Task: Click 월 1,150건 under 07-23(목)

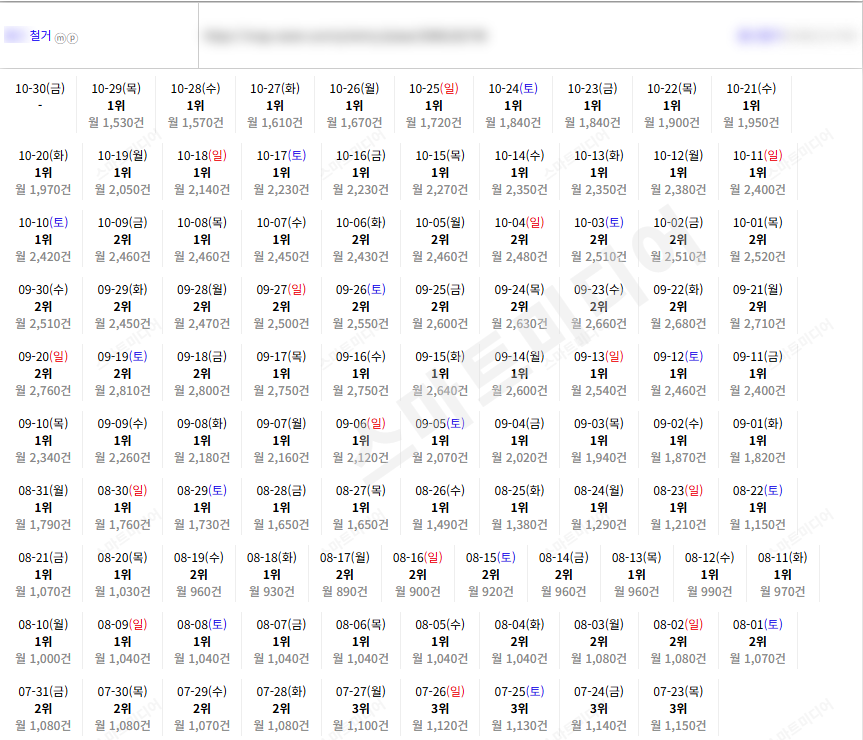Action: (679, 727)
